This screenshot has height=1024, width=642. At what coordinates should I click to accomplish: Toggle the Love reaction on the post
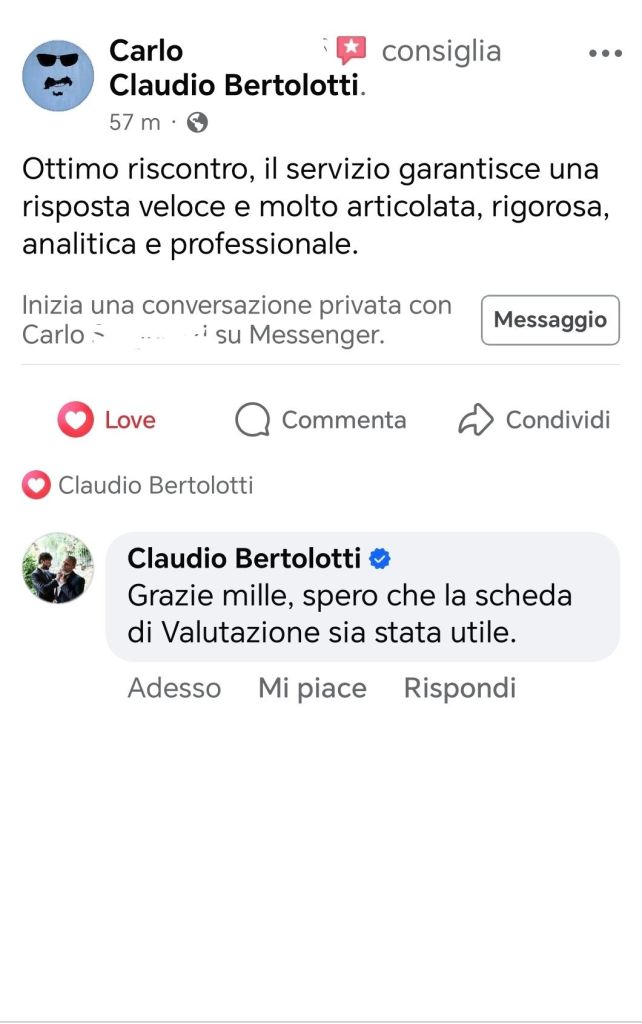pos(107,420)
